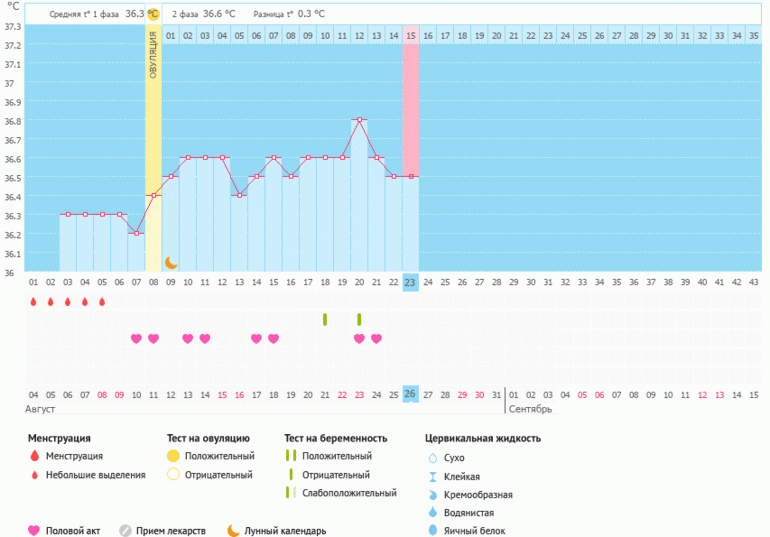Viewport: 770px width, 537px height.
Task: Click the Лунный календарь legend icon
Action: tap(233, 531)
